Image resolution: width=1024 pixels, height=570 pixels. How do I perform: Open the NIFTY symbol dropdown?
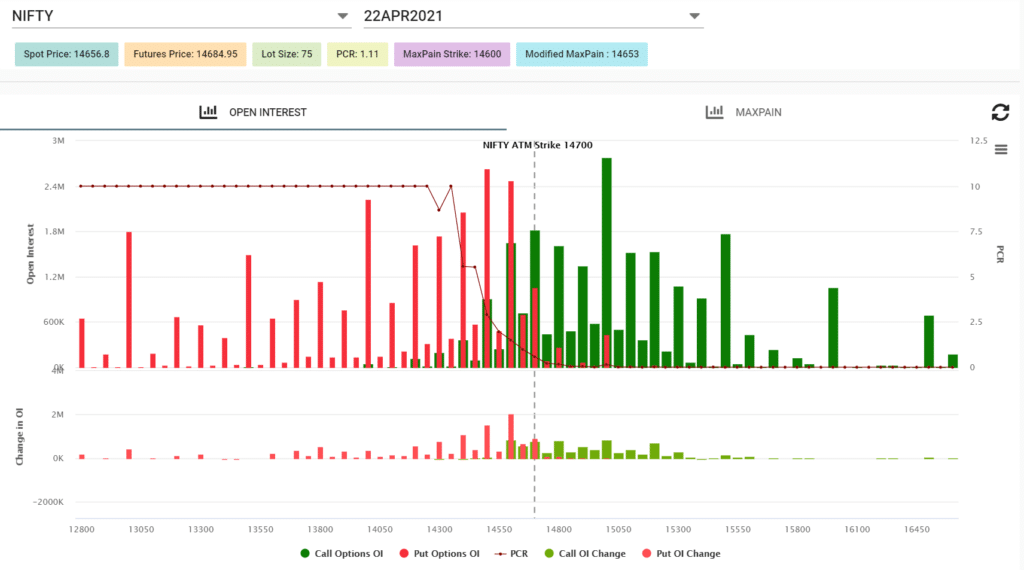(181, 16)
